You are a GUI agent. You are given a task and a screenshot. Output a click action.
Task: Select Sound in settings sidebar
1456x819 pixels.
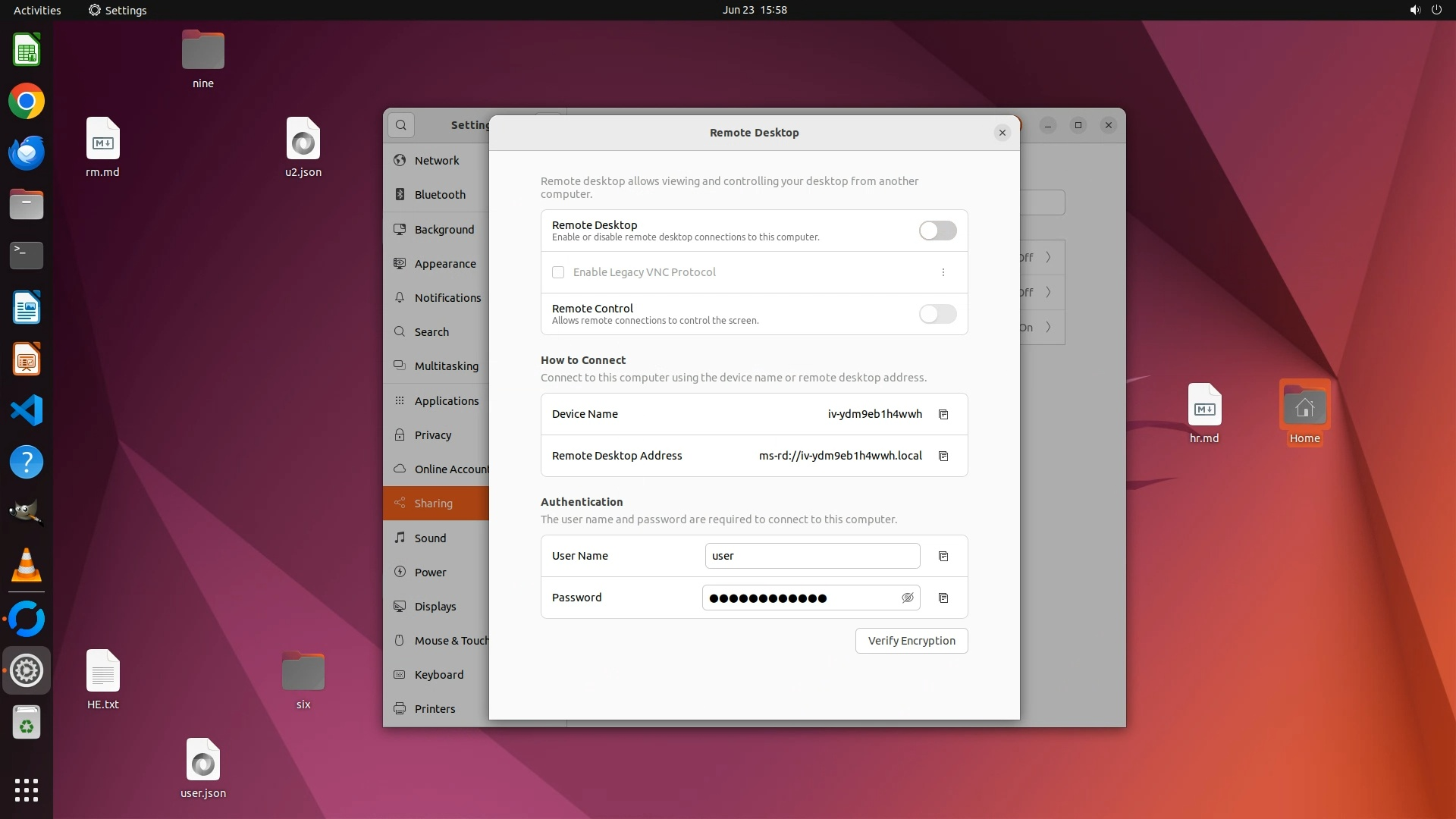pos(430,538)
